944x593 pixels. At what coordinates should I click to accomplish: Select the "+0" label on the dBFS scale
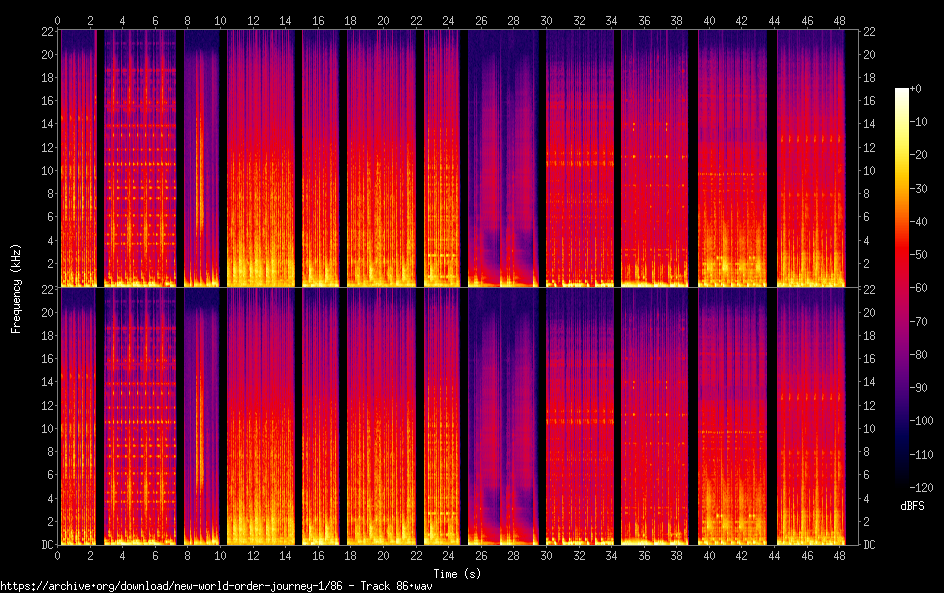[918, 90]
